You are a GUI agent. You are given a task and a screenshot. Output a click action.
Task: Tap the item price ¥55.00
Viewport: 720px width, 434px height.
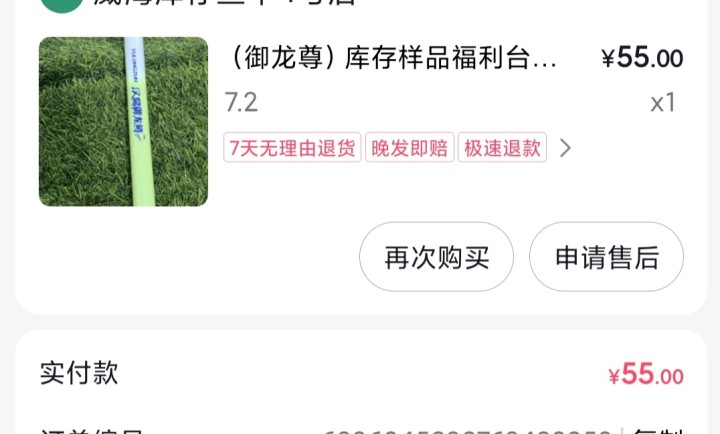[x=642, y=58]
